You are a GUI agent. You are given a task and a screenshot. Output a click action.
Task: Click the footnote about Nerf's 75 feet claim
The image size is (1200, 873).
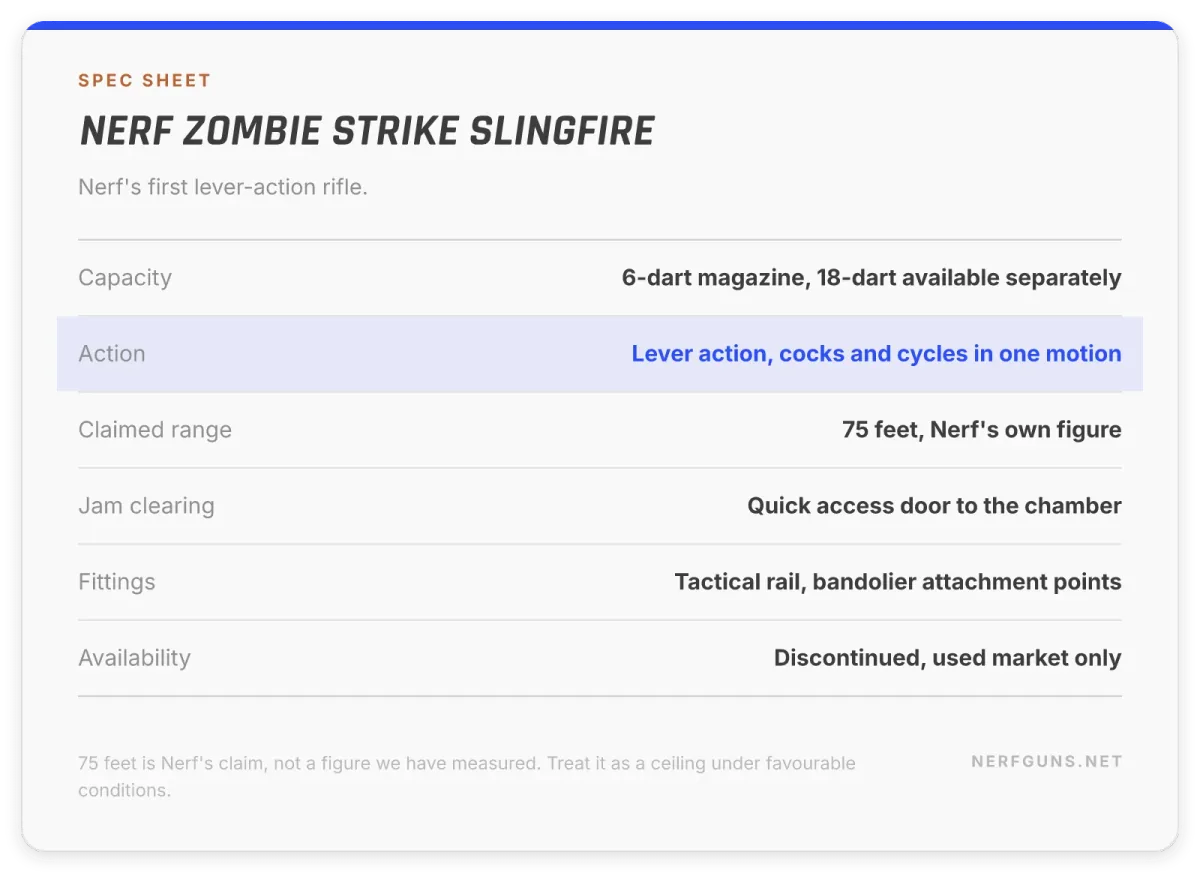click(467, 776)
